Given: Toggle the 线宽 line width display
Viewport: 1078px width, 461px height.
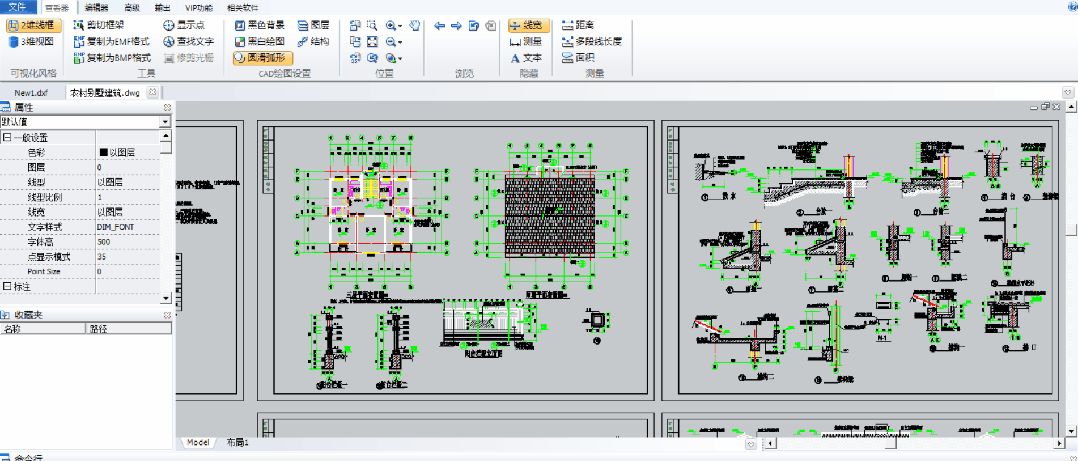Looking at the screenshot, I should point(526,24).
